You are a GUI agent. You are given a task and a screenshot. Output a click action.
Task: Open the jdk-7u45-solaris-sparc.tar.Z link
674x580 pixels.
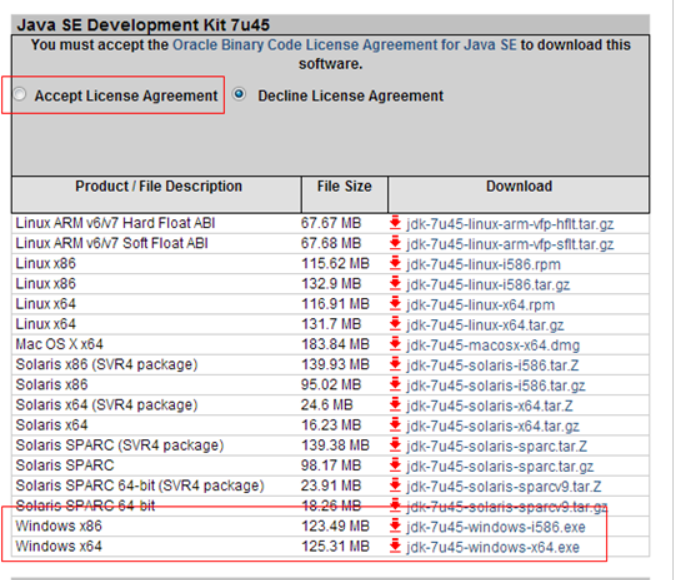point(496,447)
